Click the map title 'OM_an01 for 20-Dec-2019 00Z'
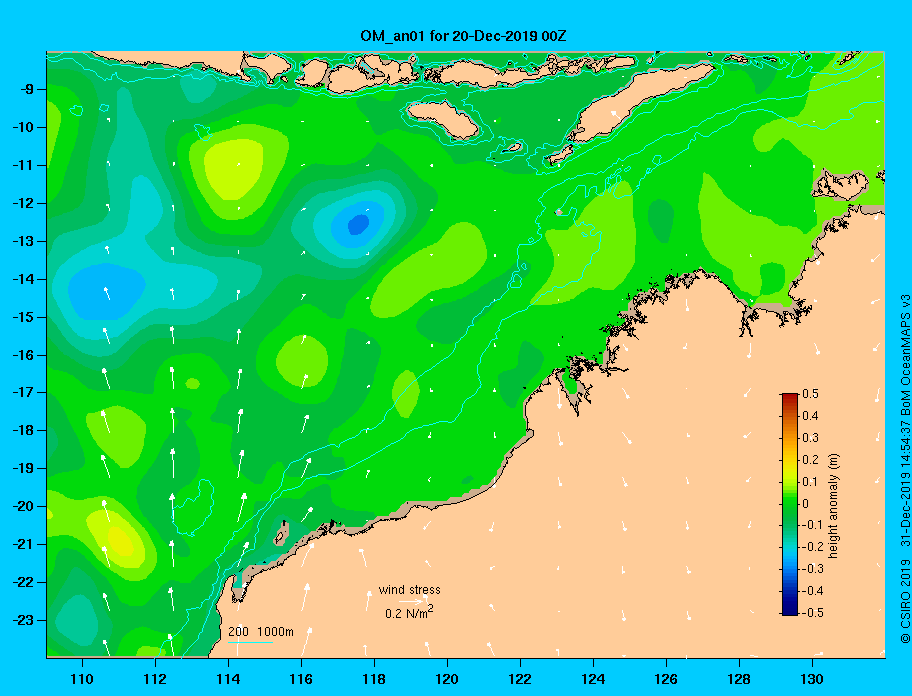The width and height of the screenshot is (912, 696). [463, 36]
